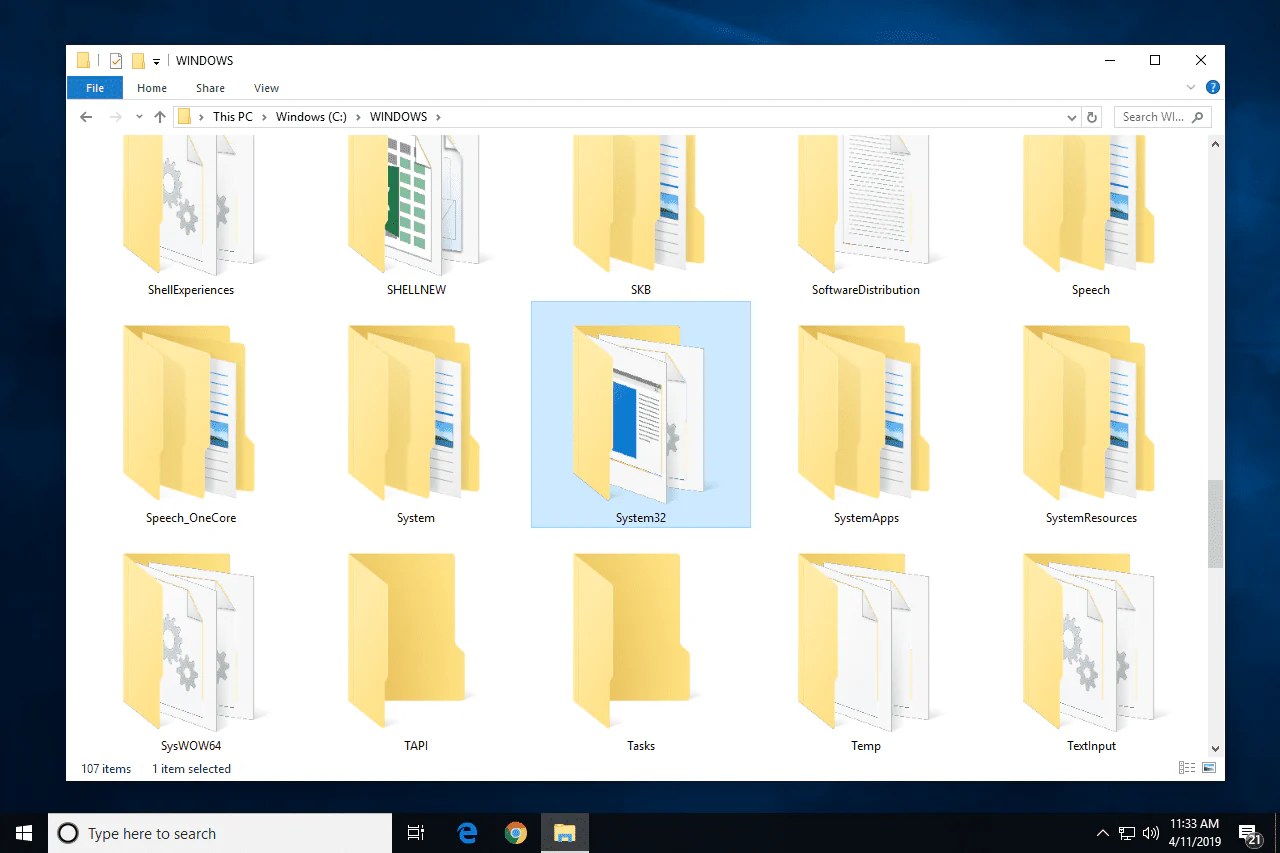Open Action Center from the system tray
The image size is (1280, 853).
tap(1249, 832)
